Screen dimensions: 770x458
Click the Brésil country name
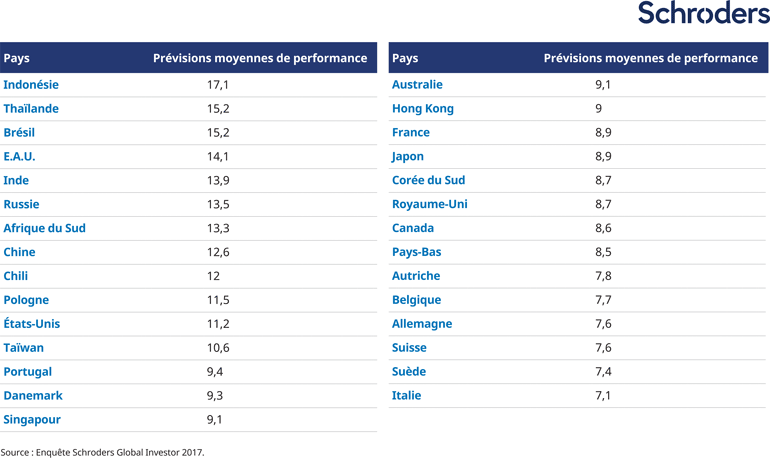point(19,133)
